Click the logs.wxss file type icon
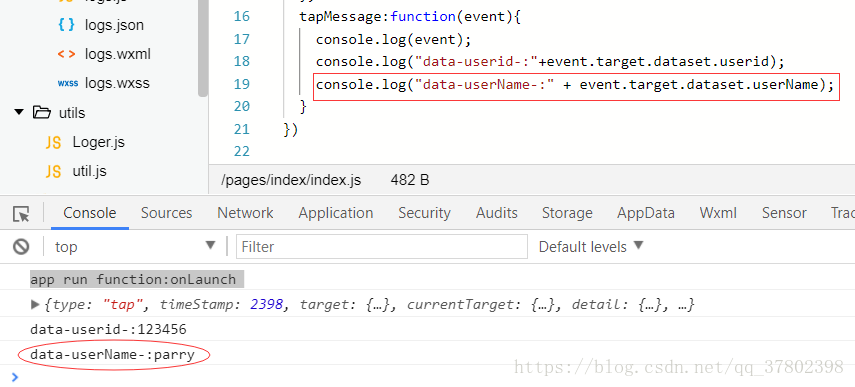Screen dimensions: 855x387 pyautogui.click(x=68, y=84)
